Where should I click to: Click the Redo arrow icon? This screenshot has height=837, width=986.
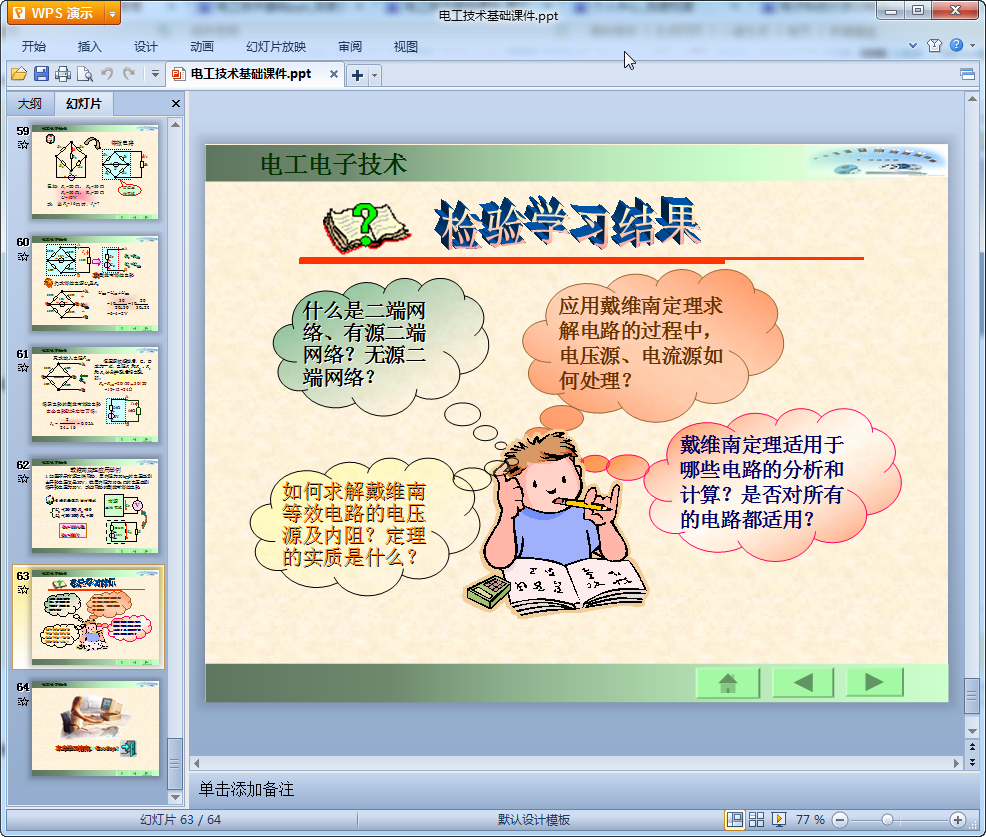point(130,74)
